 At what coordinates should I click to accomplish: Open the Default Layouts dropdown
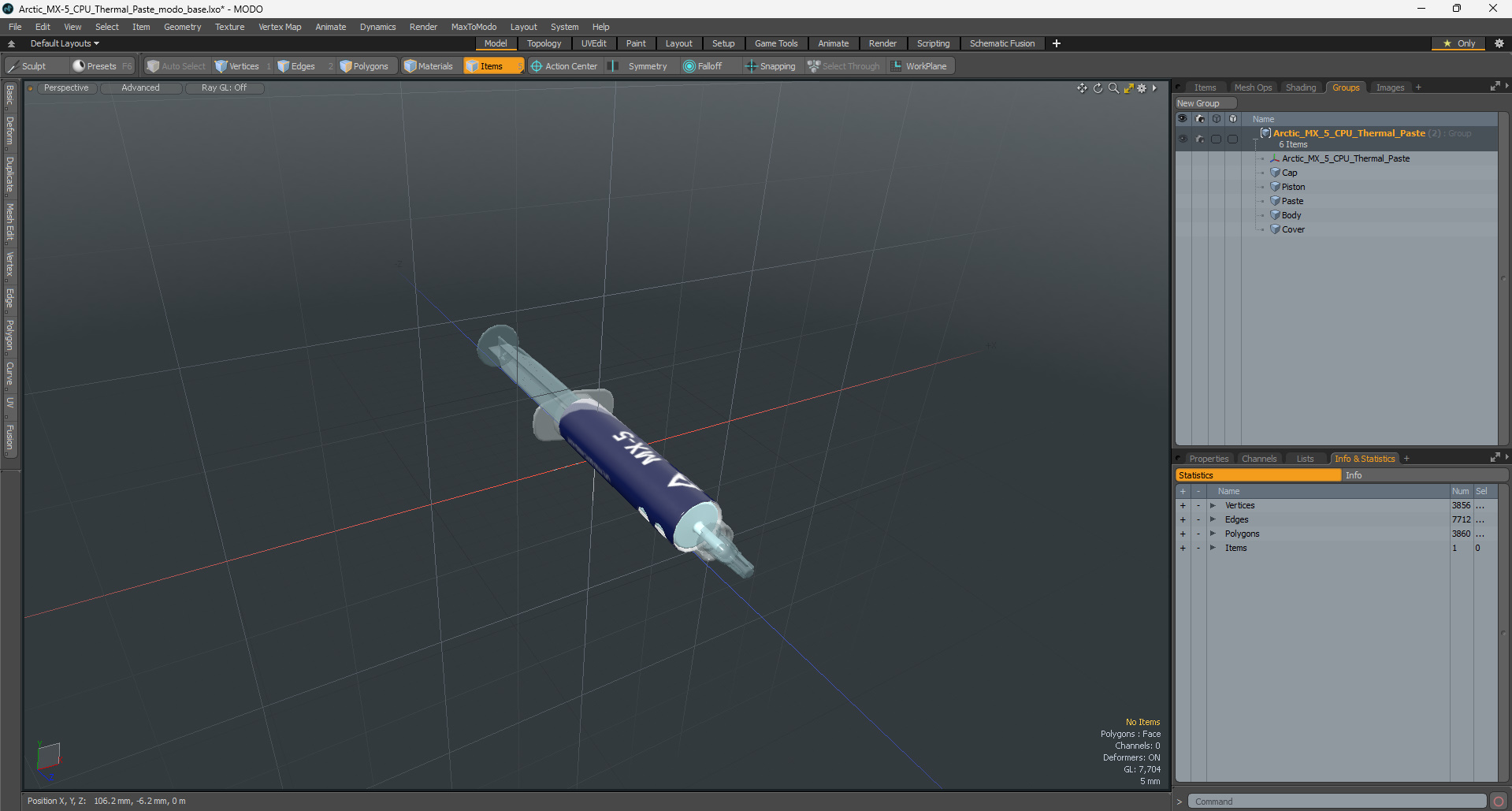65,43
